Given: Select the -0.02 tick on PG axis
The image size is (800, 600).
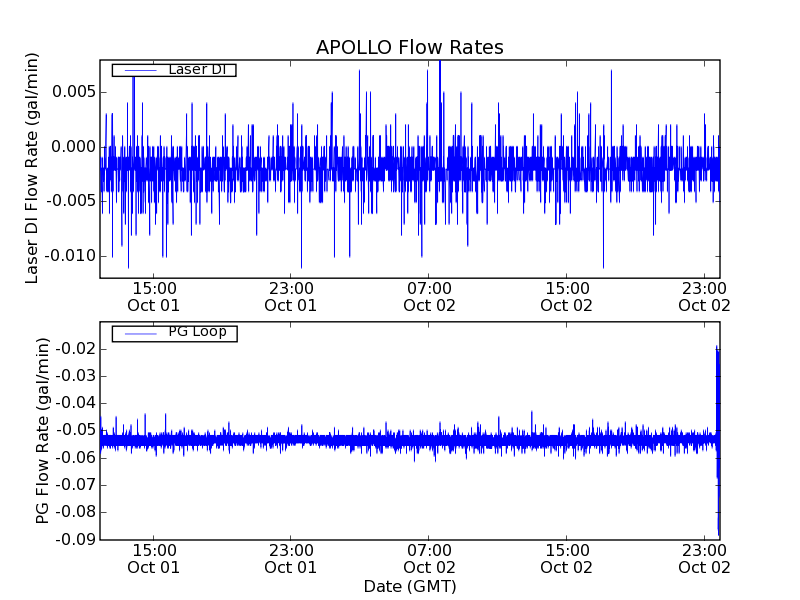Looking at the screenshot, I should (x=76, y=349).
